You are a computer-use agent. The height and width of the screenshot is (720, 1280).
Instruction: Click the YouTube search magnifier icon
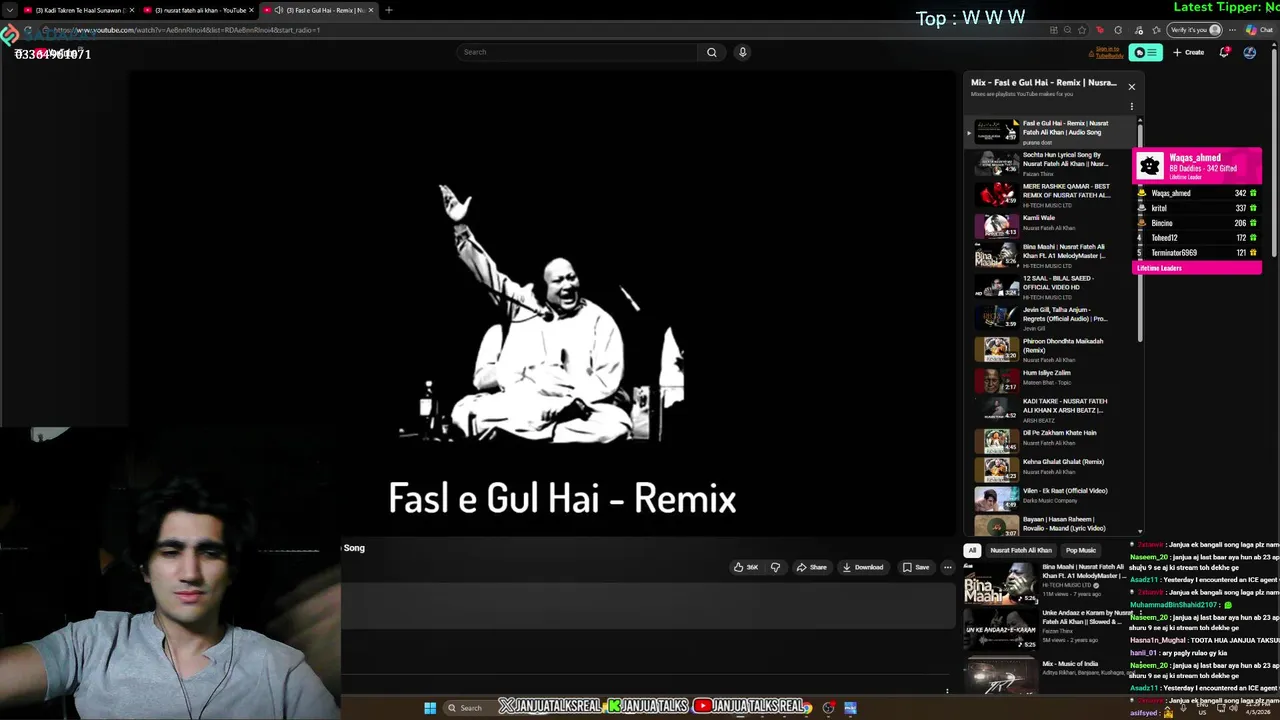coord(711,52)
